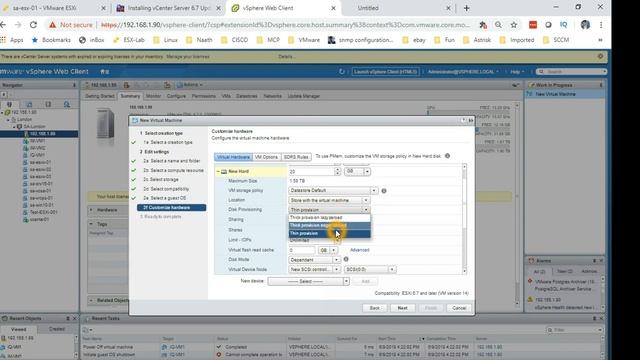Choose Thin provision from dropdown list
The width and height of the screenshot is (640, 360).
329,233
